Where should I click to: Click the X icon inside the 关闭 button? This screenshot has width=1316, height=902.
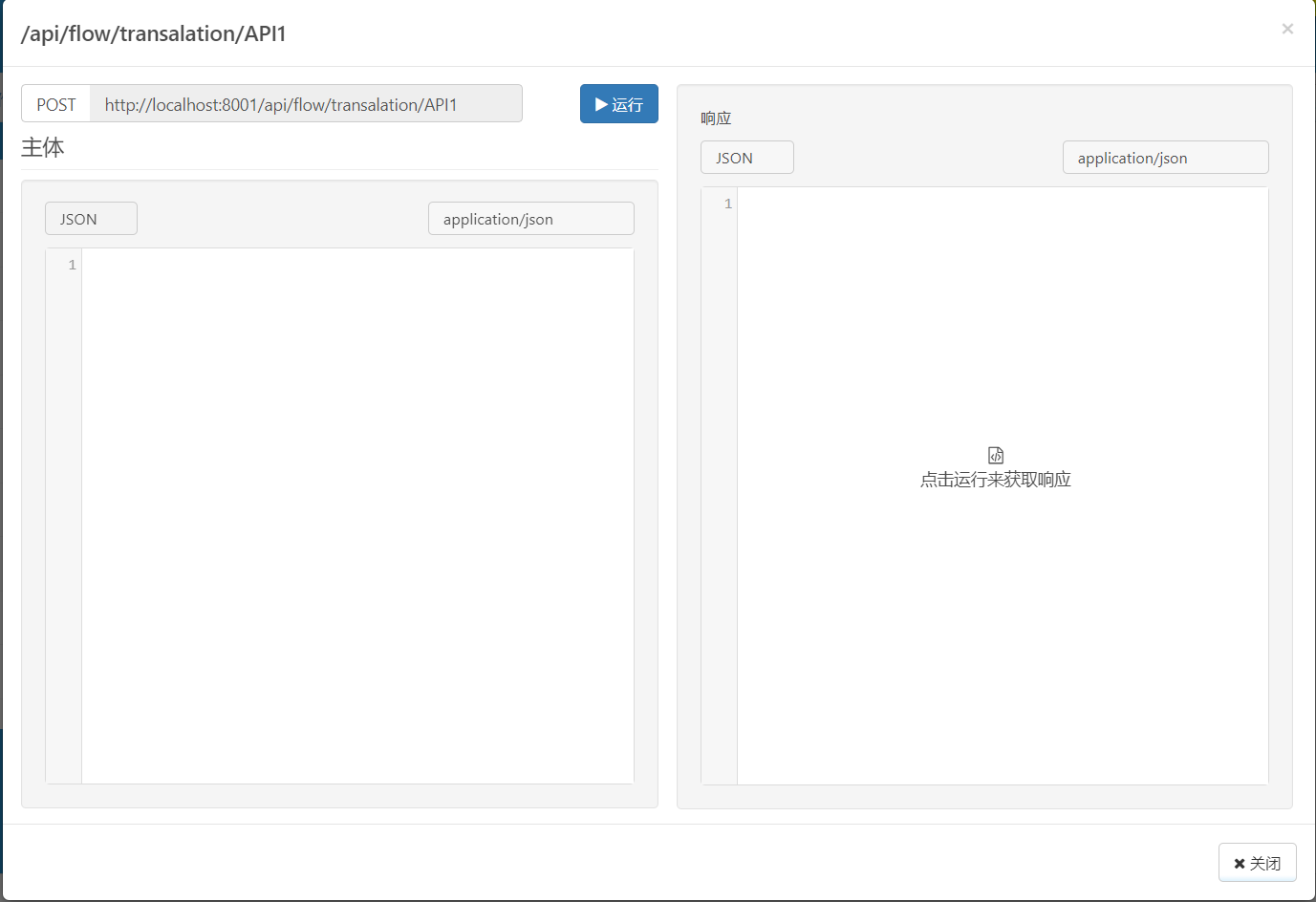[1240, 864]
